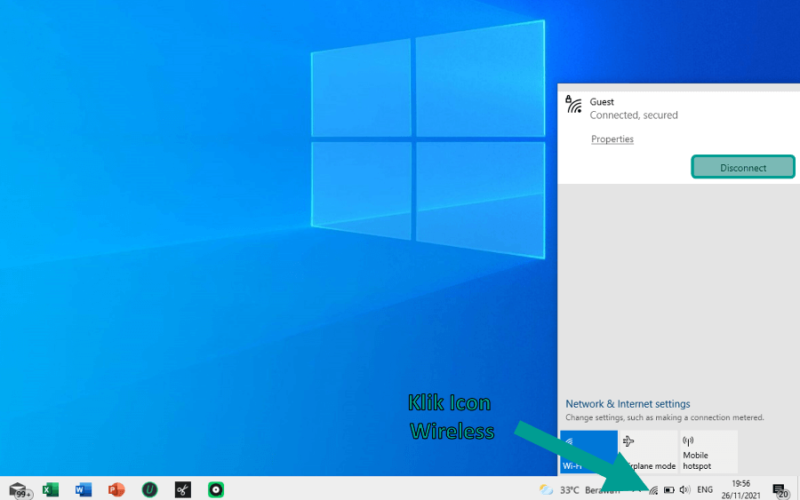Open the Action Center notification icon
The width and height of the screenshot is (800, 500).
coord(780,491)
